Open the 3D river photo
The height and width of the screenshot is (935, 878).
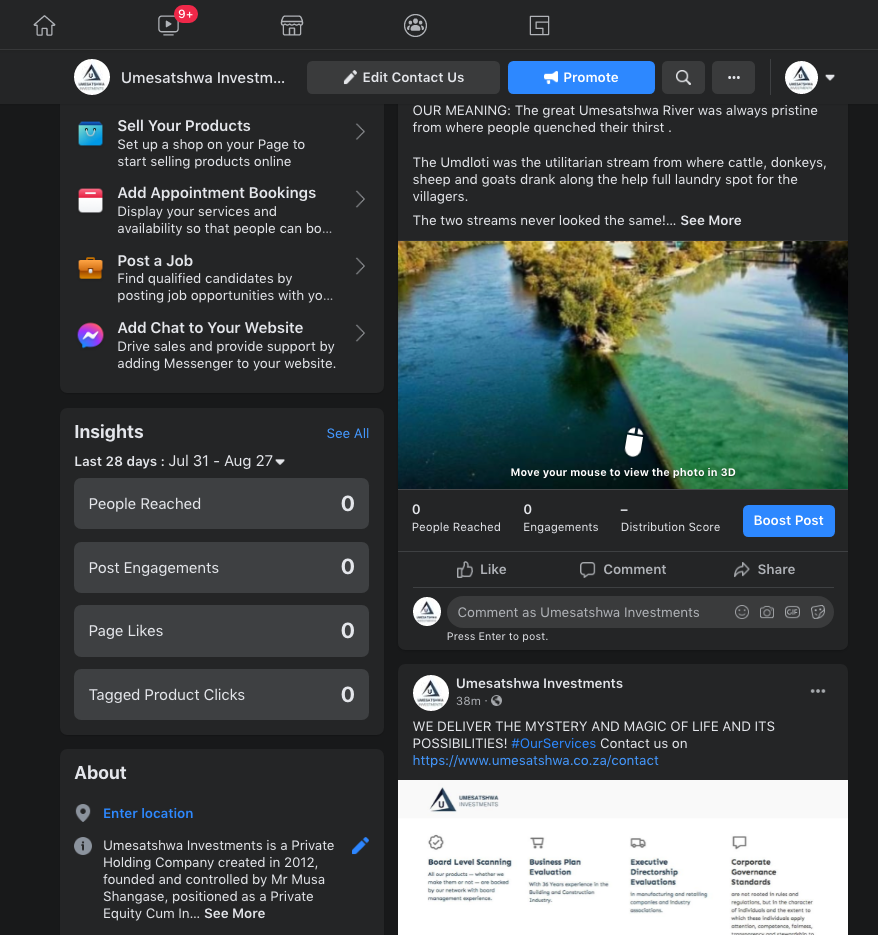tap(623, 365)
